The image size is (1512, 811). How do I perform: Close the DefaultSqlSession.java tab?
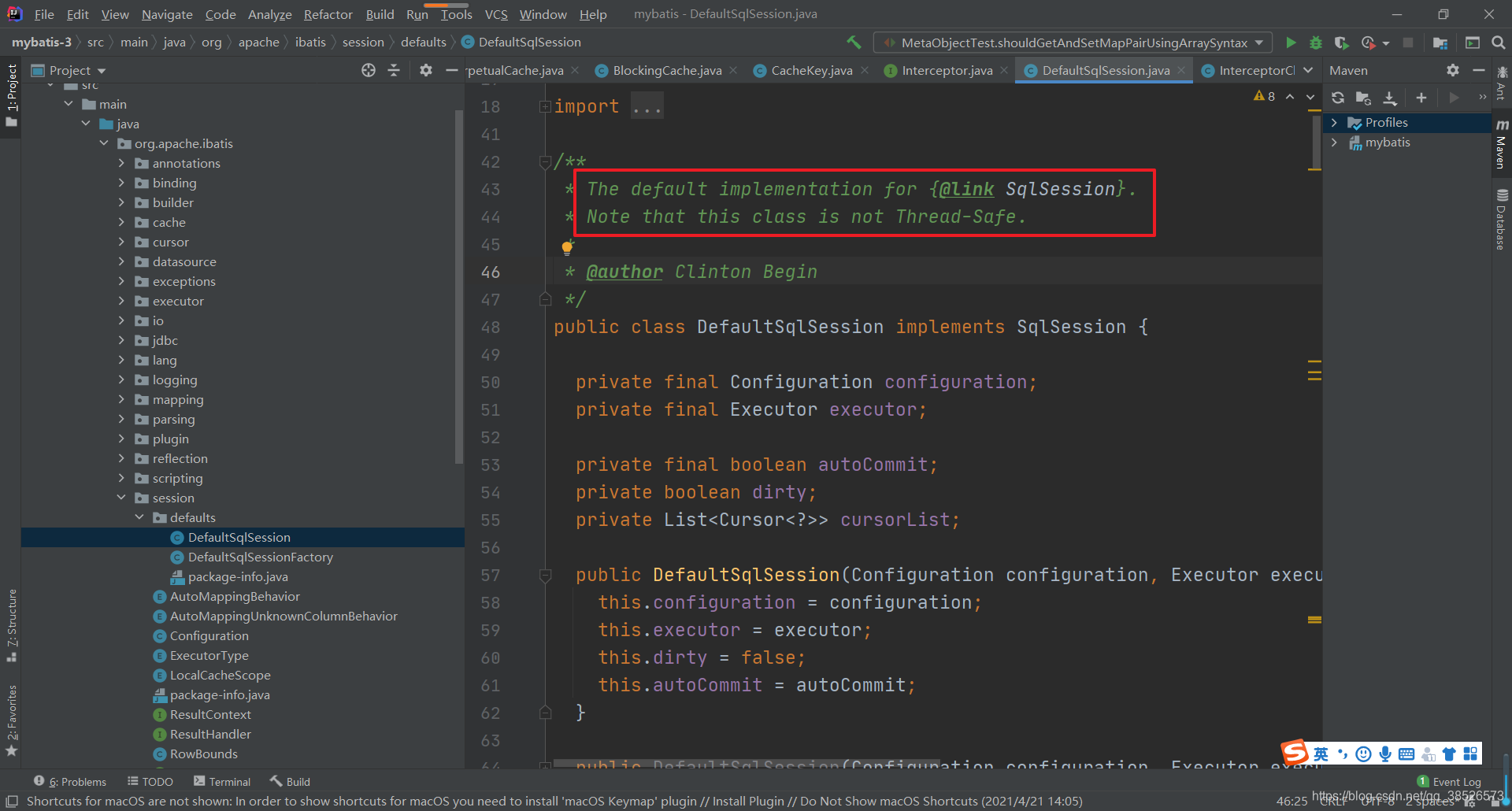(1181, 70)
